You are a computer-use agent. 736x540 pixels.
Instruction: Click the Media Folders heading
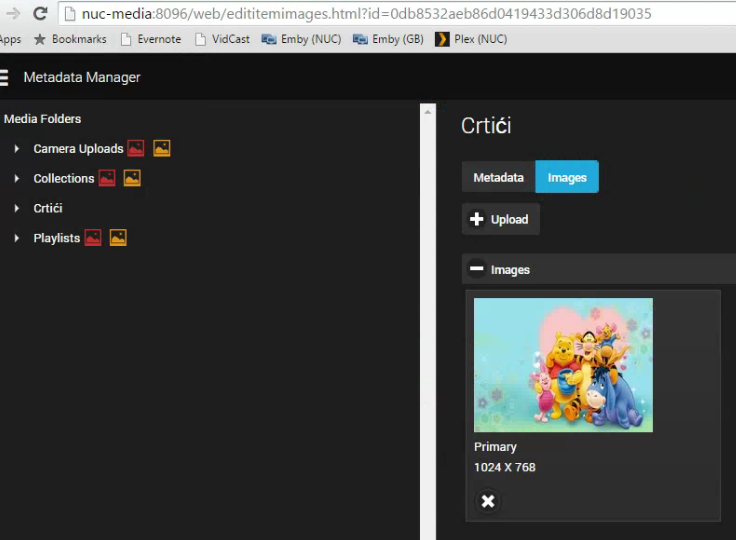click(x=42, y=119)
